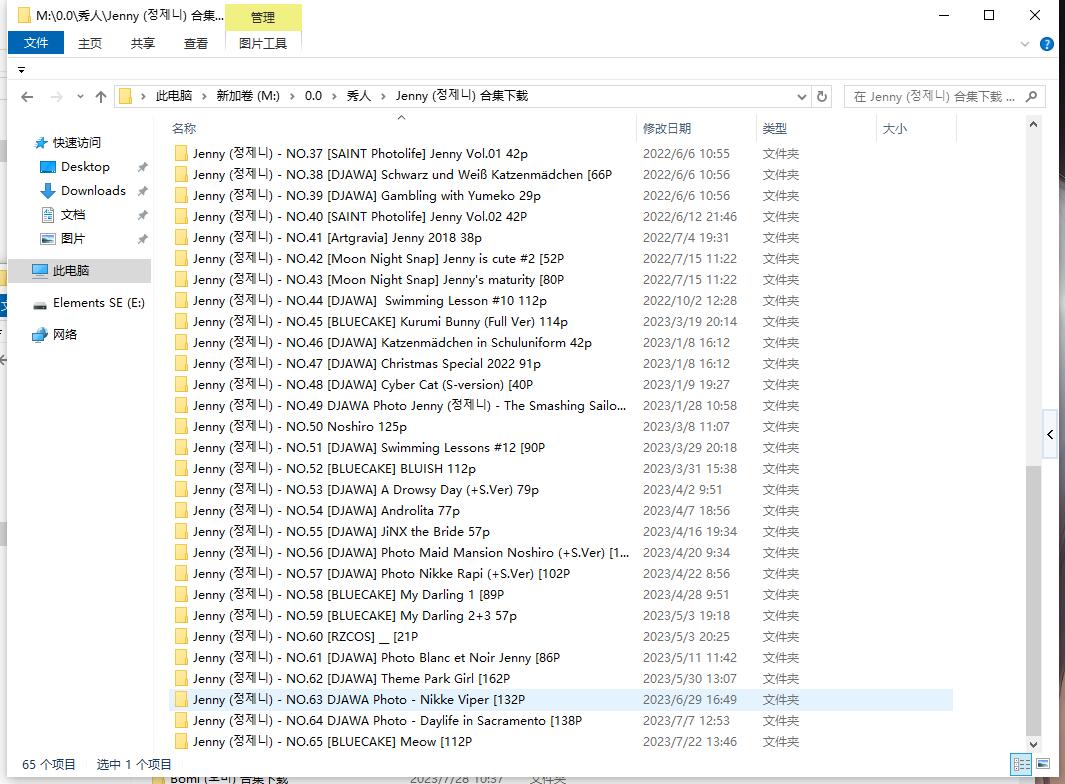Click the forward navigation arrow
The width and height of the screenshot is (1065, 784).
click(x=56, y=96)
